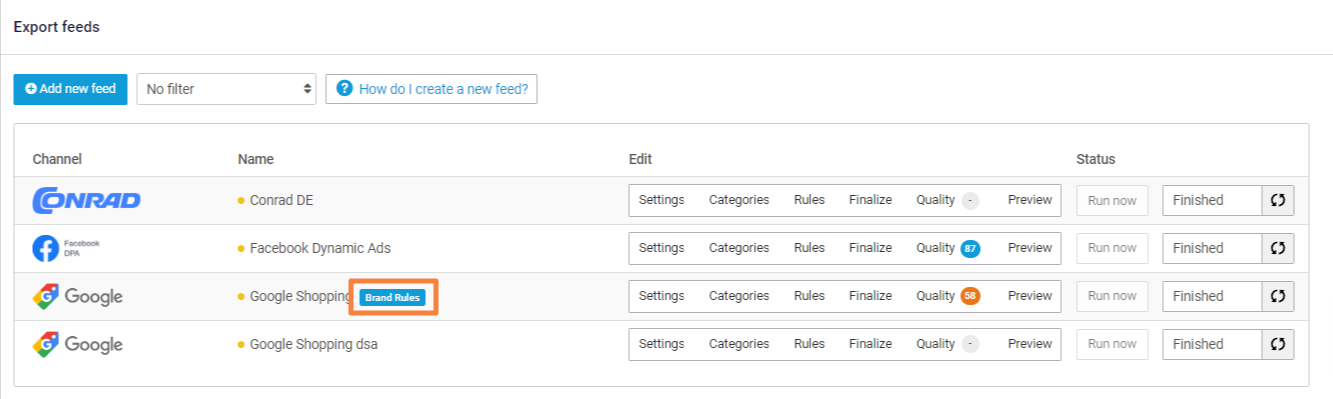Click Run now in Google Shopping Brand Rules row
Screen dimensions: 1333x399
pos(1112,296)
